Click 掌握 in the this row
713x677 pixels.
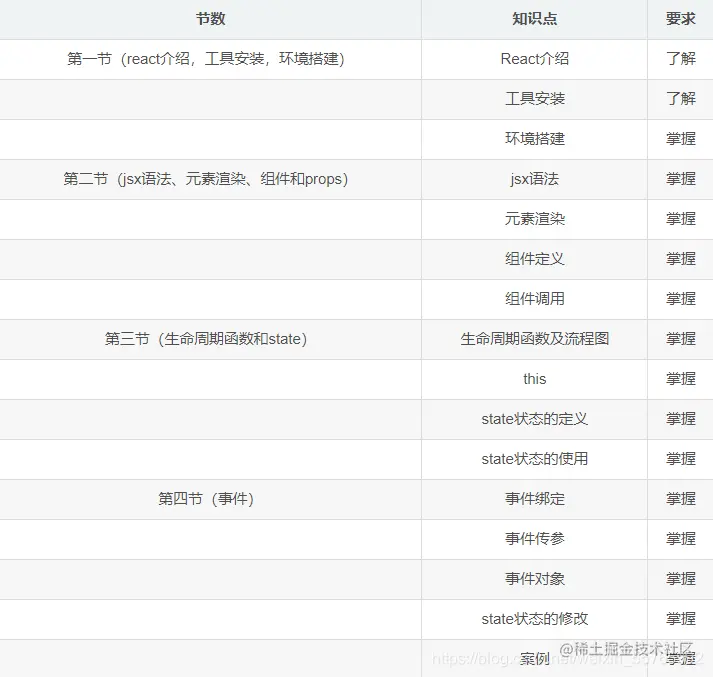(x=680, y=379)
